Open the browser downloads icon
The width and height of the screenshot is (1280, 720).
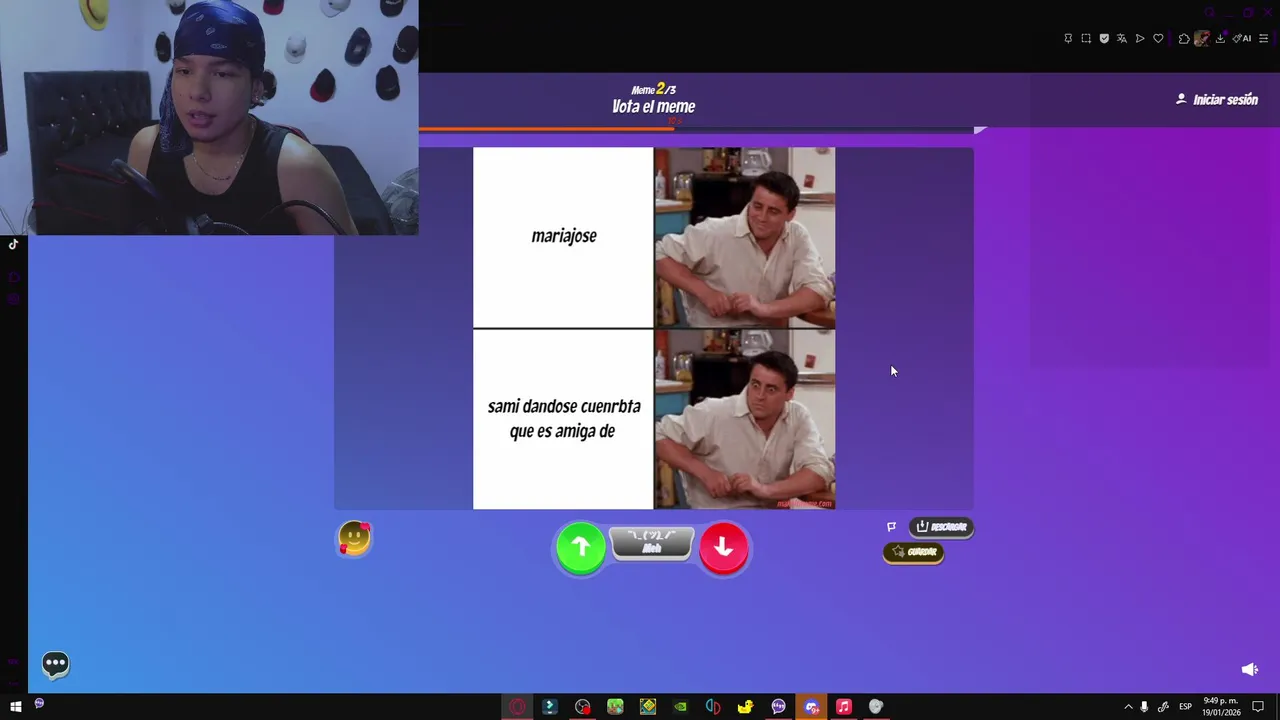coord(1220,38)
